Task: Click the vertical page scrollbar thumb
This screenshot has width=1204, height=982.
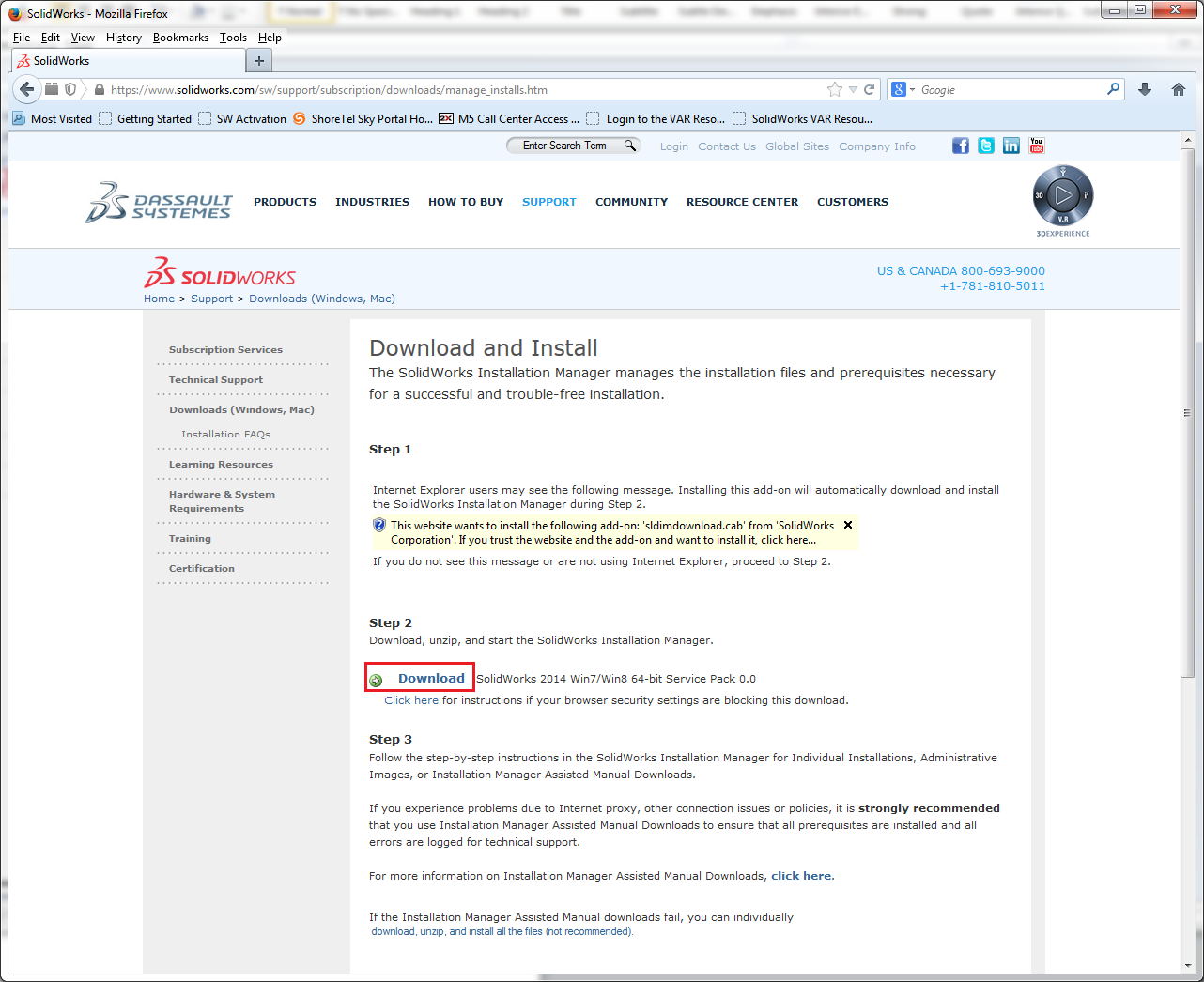Action: pyautogui.click(x=1187, y=413)
